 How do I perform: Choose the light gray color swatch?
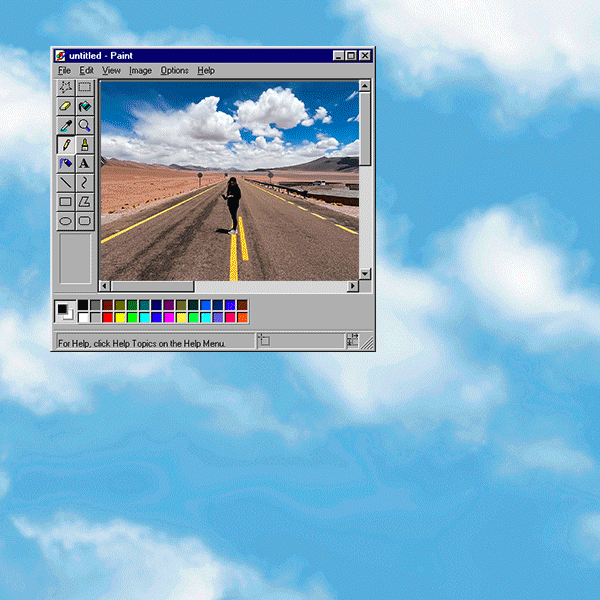tap(95, 317)
